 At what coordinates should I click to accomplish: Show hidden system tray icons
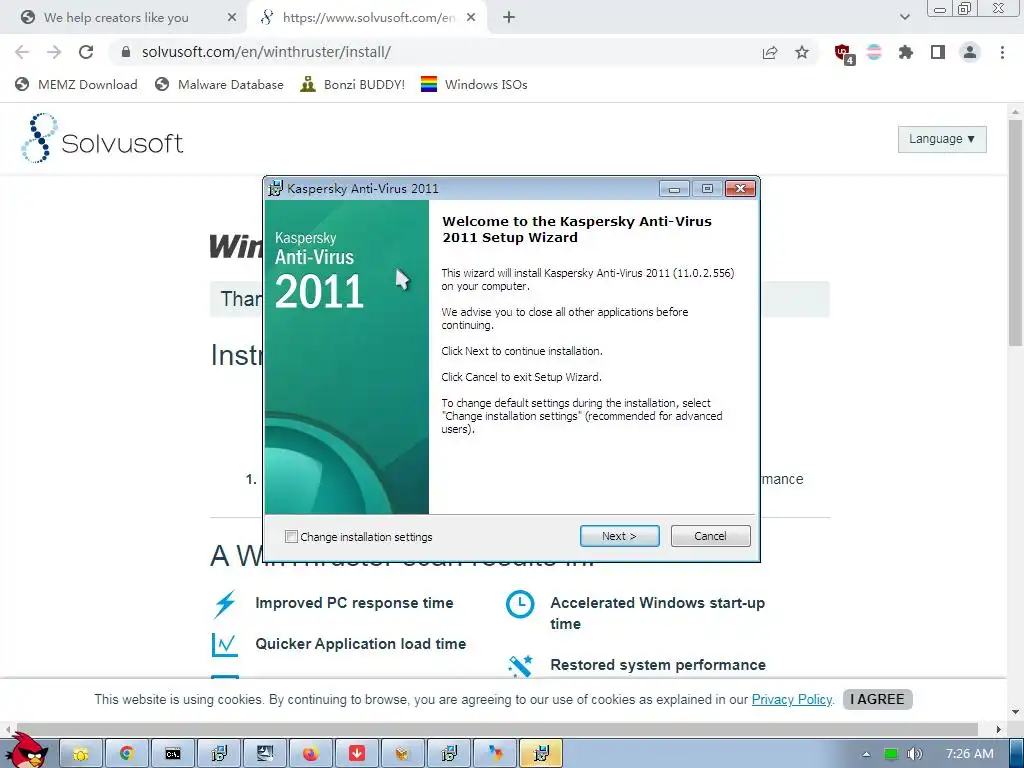tap(866, 754)
